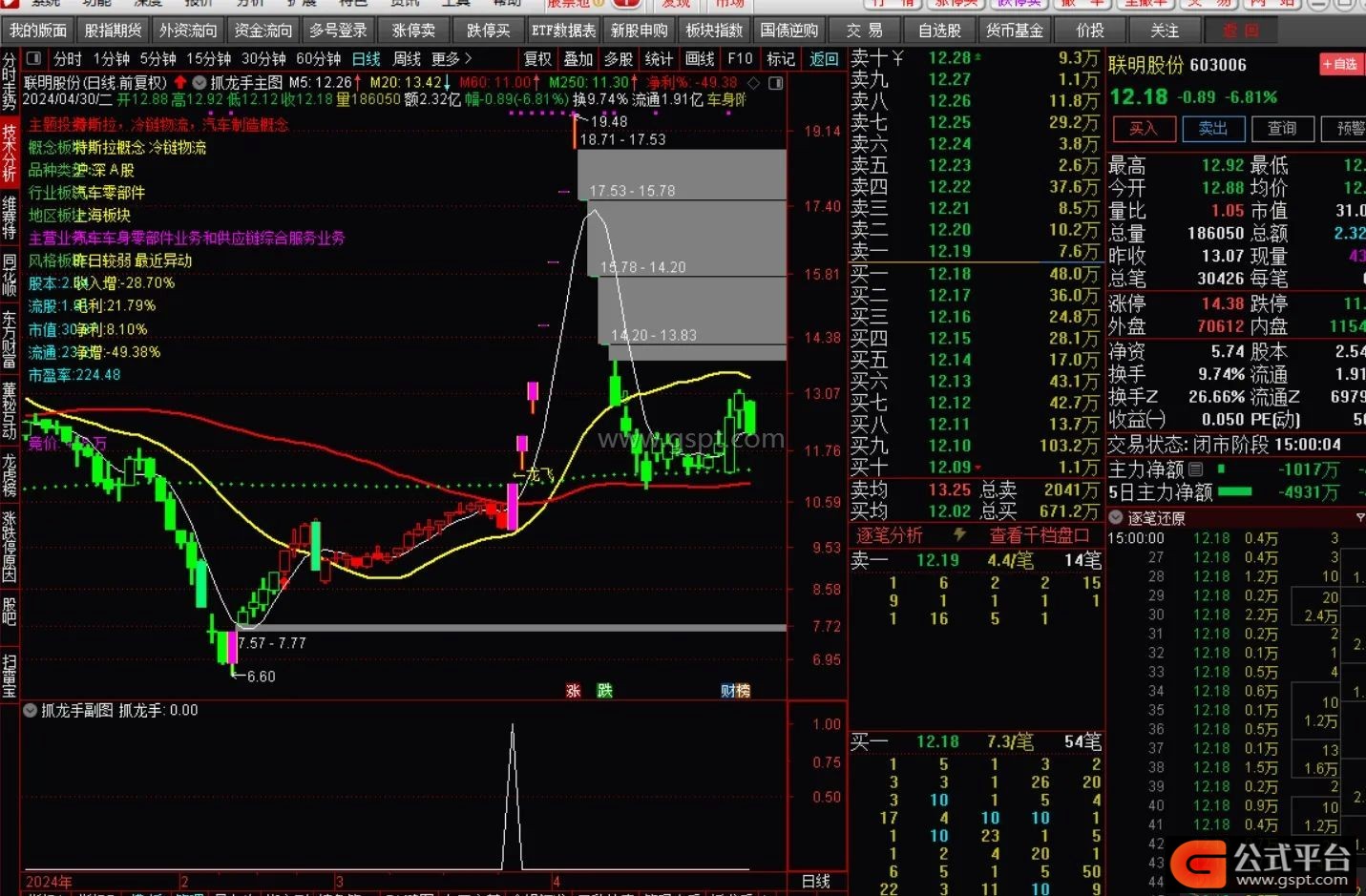Image resolution: width=1366 pixels, height=896 pixels.
Task: Add stock with the +自选 button
Action: click(x=1339, y=64)
